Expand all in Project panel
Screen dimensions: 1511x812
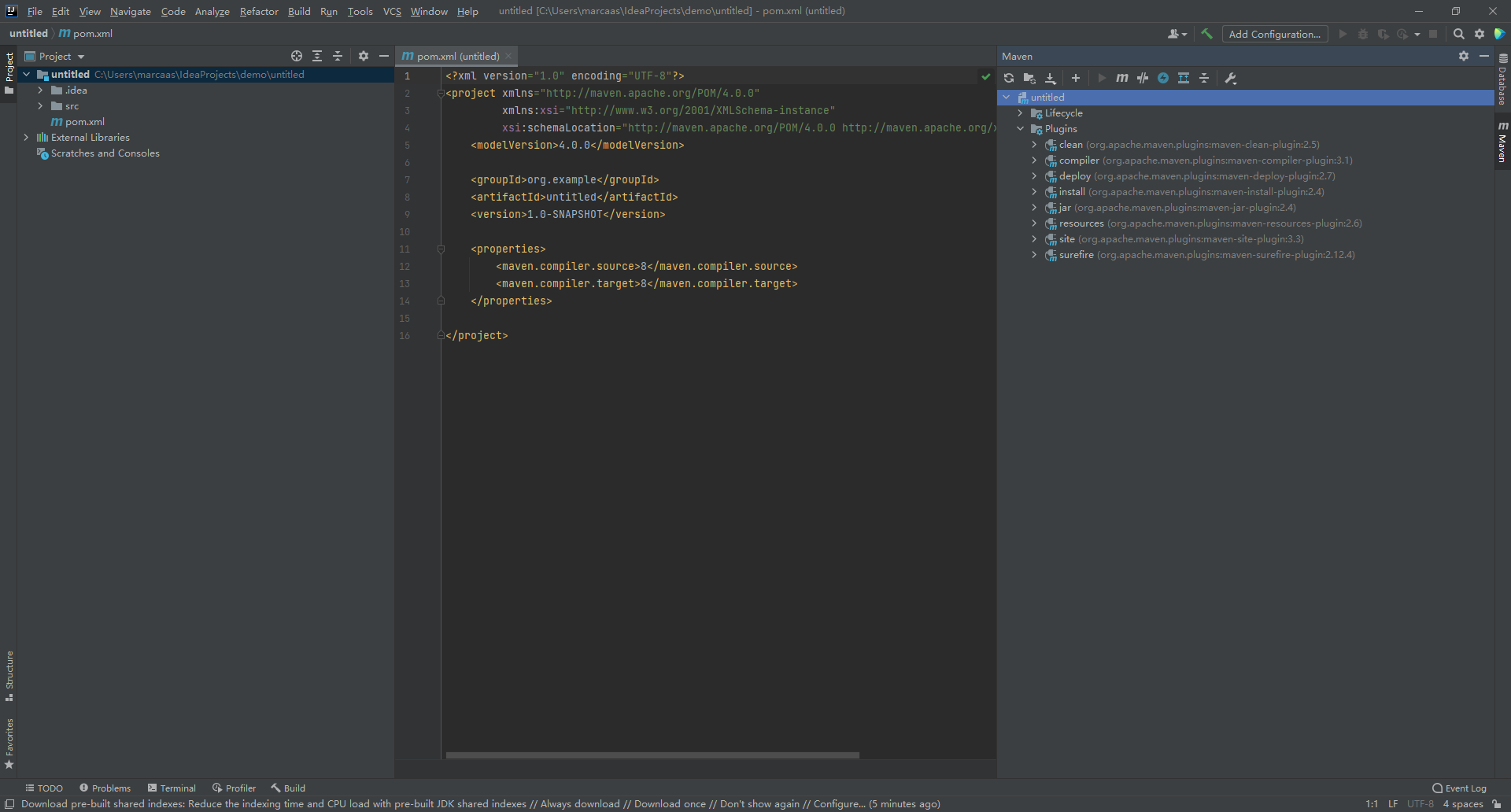point(317,56)
